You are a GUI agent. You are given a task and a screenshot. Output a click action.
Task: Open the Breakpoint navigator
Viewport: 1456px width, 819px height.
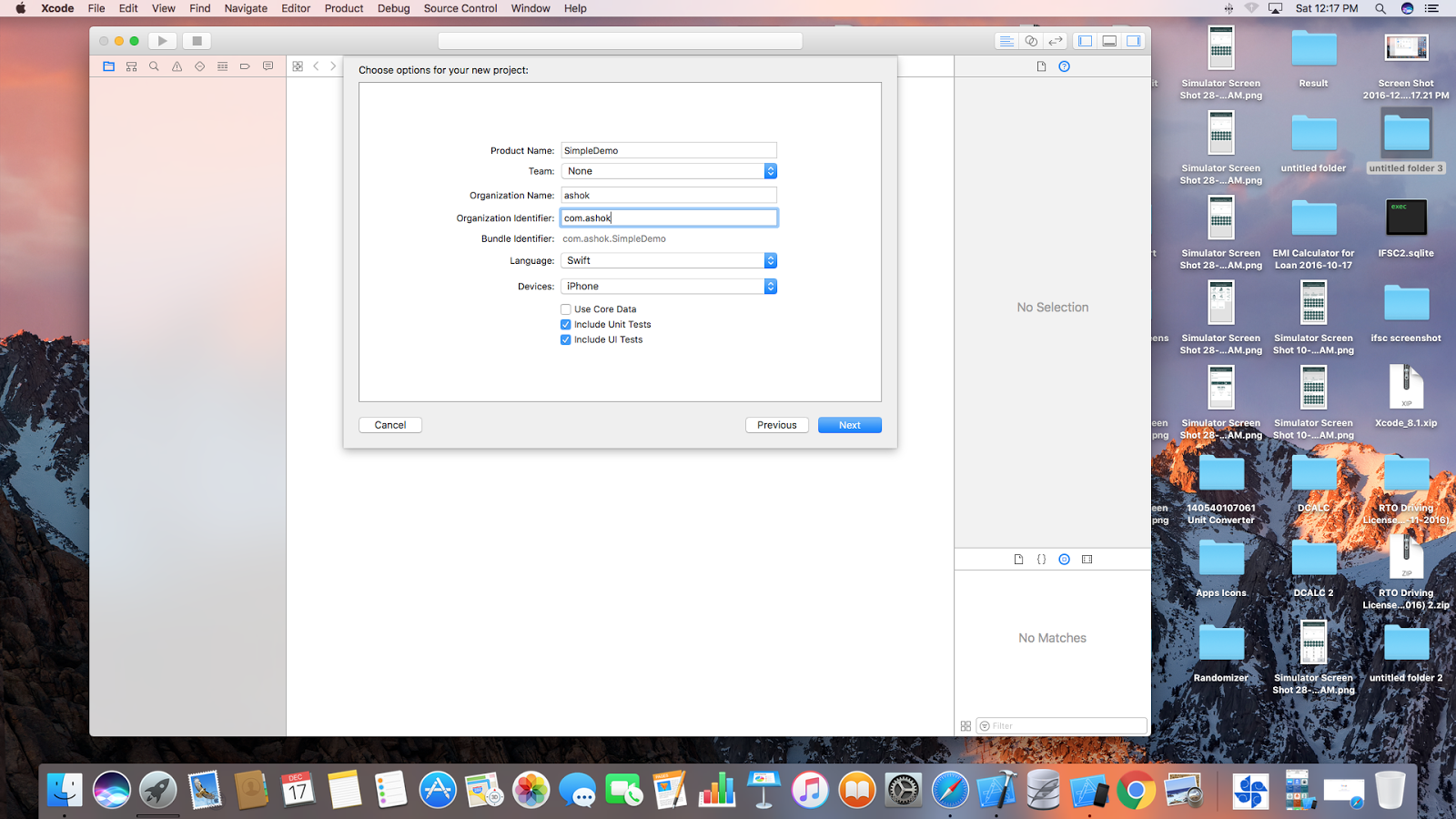(246, 66)
